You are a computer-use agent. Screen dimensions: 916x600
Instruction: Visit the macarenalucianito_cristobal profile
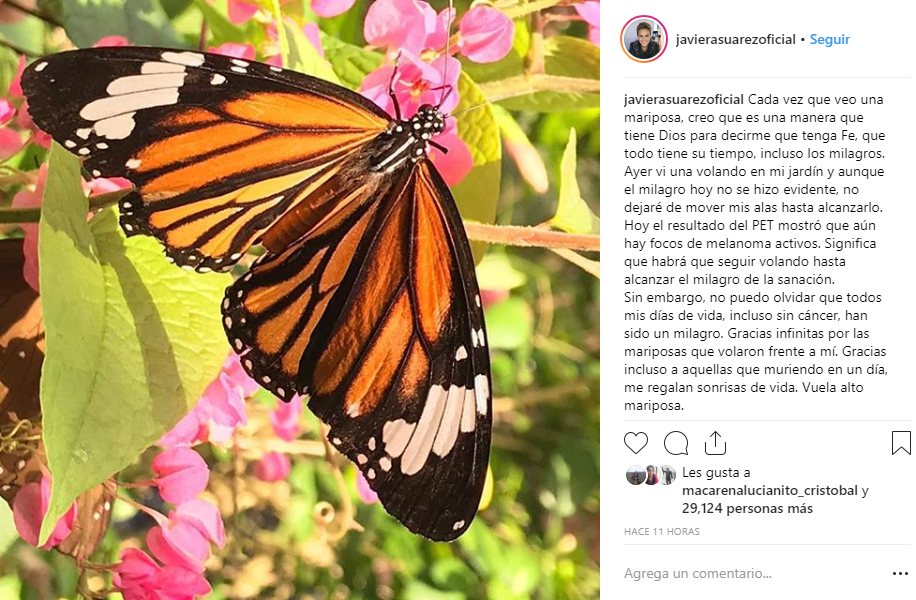point(769,491)
